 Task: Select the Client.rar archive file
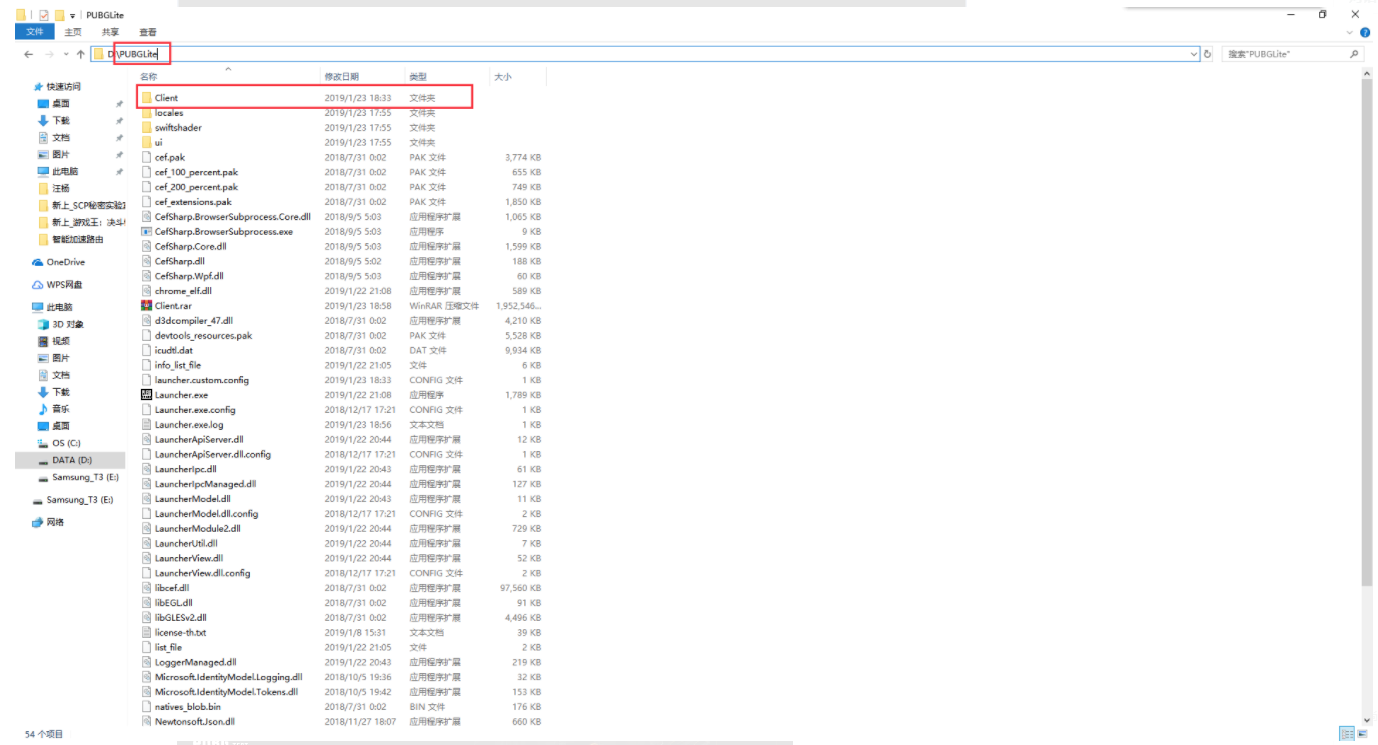[x=173, y=306]
